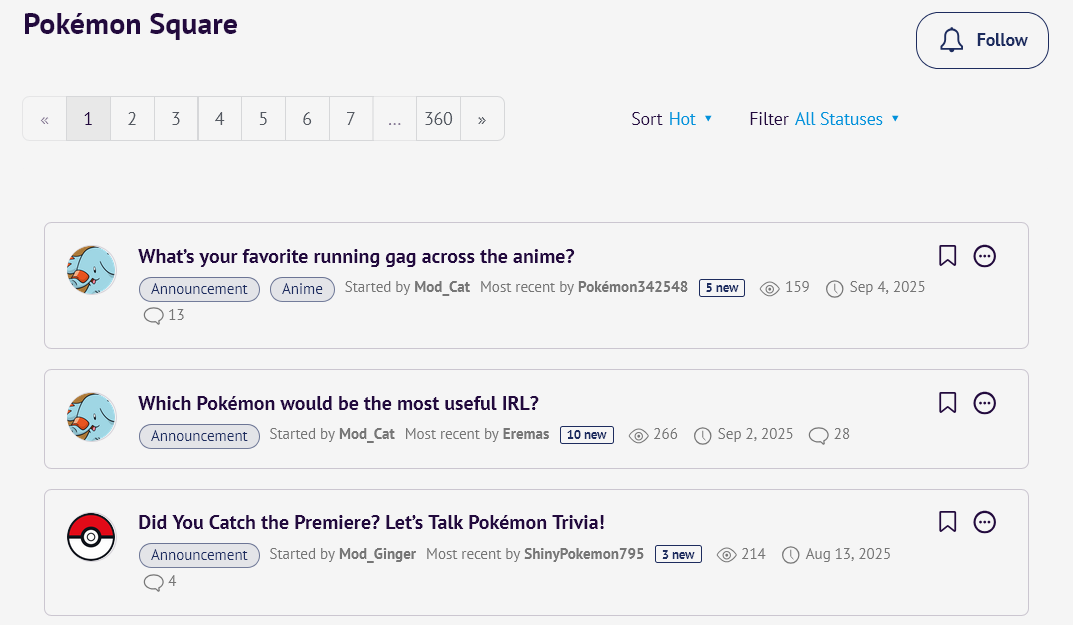
Task: Select page 1 in pagination
Action: pyautogui.click(x=88, y=119)
